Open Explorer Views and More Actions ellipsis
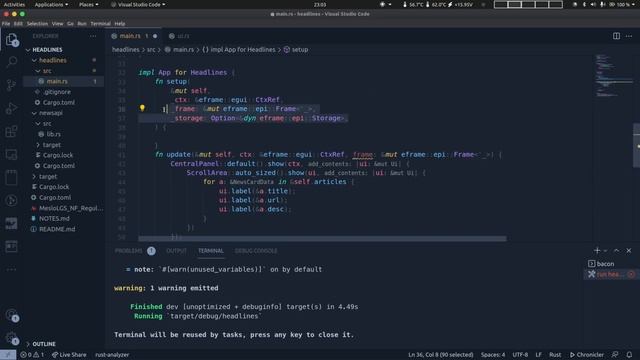 click(x=93, y=36)
